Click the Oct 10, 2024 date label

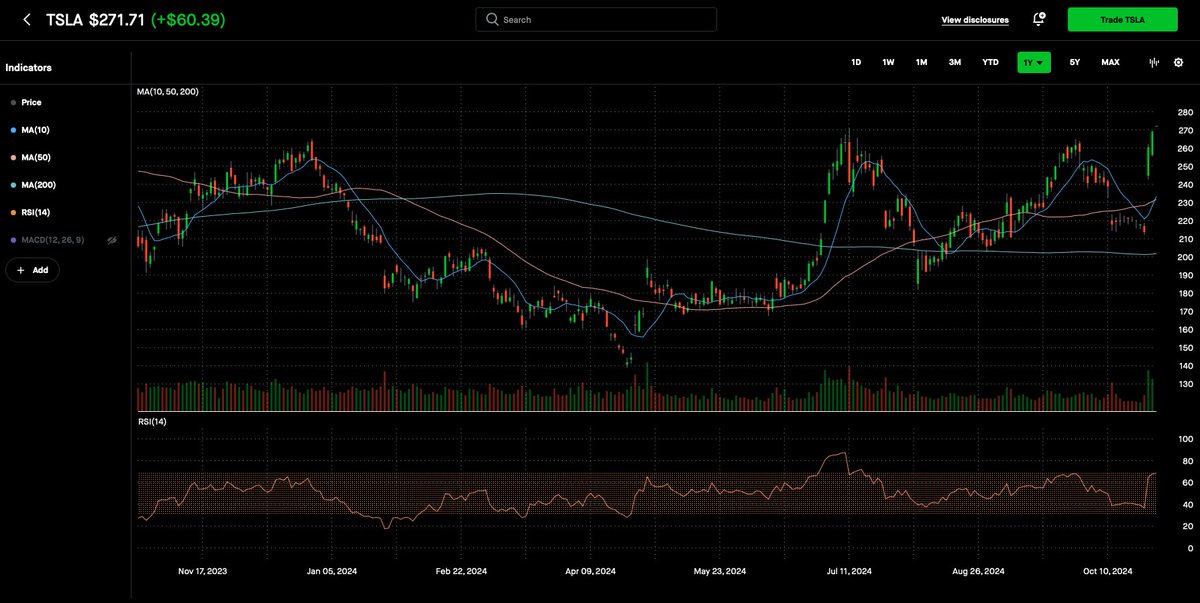(x=1107, y=572)
